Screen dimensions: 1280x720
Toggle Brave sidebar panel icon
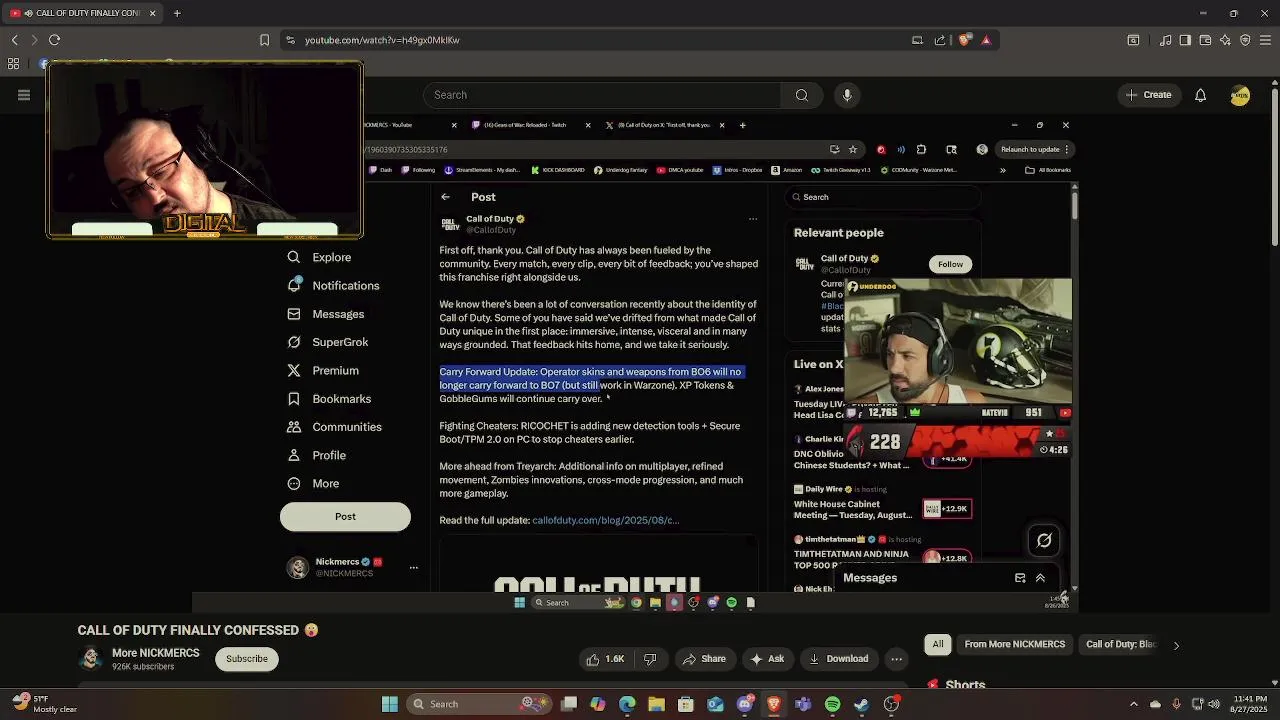click(x=1185, y=40)
